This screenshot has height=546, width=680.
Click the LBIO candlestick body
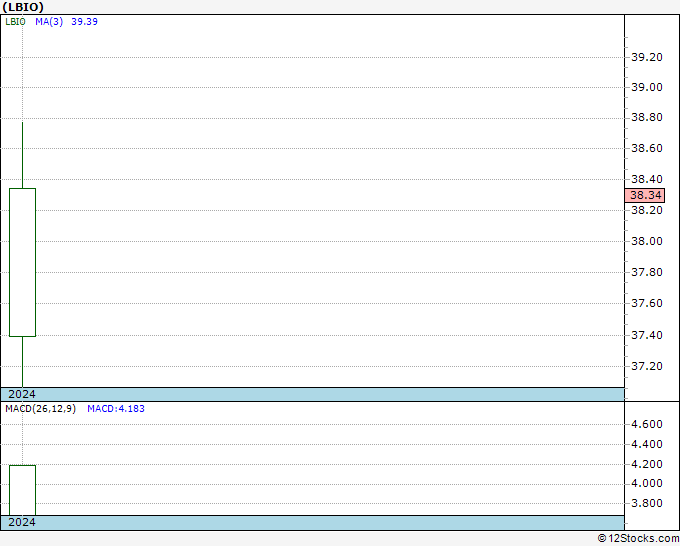tap(23, 262)
